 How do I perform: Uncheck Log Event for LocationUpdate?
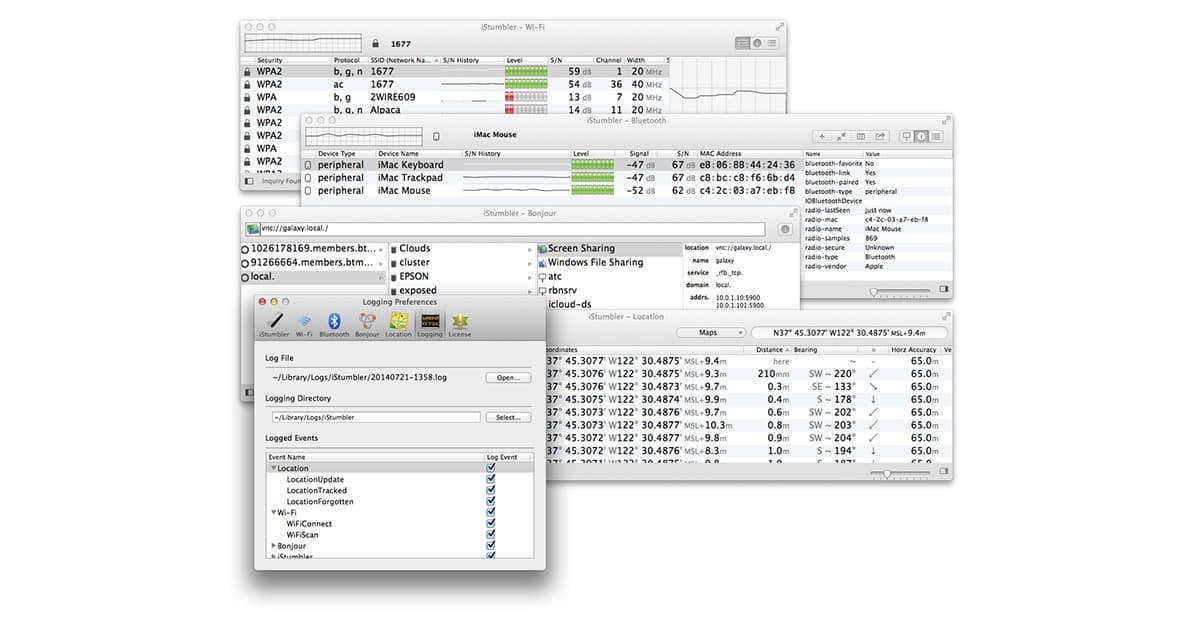(491, 479)
